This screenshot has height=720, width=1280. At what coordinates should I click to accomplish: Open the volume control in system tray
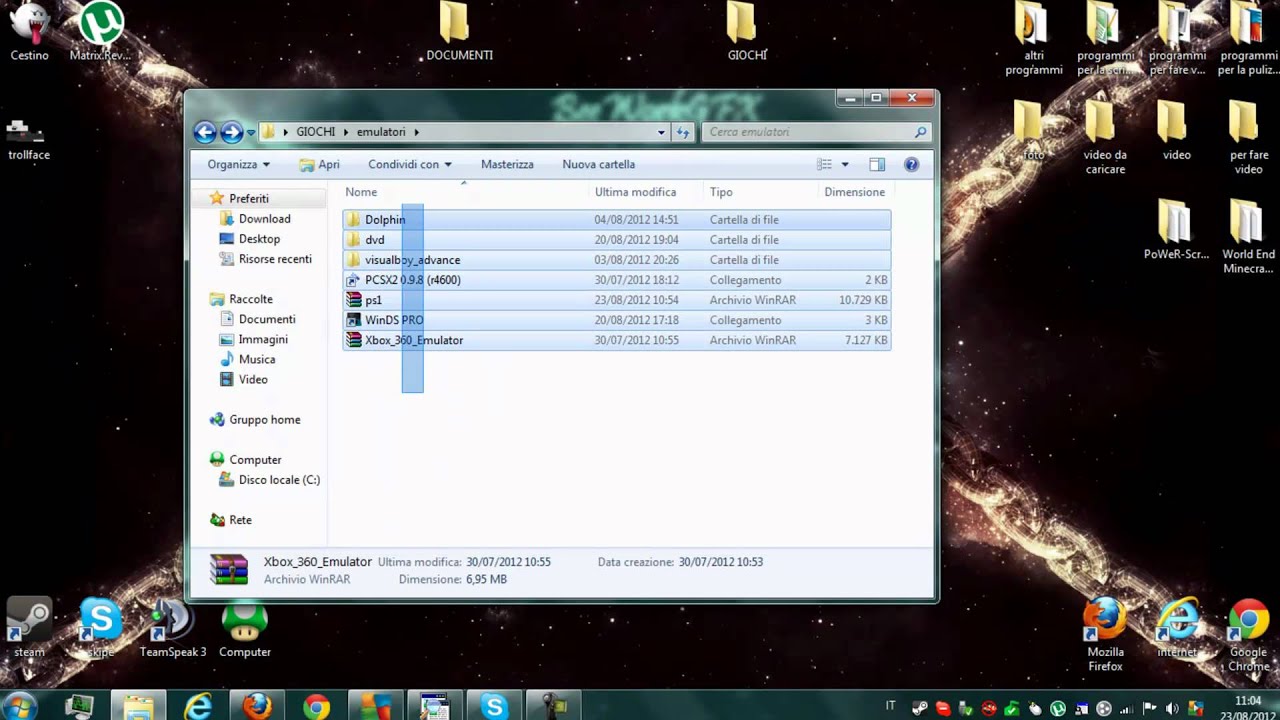click(x=1171, y=708)
